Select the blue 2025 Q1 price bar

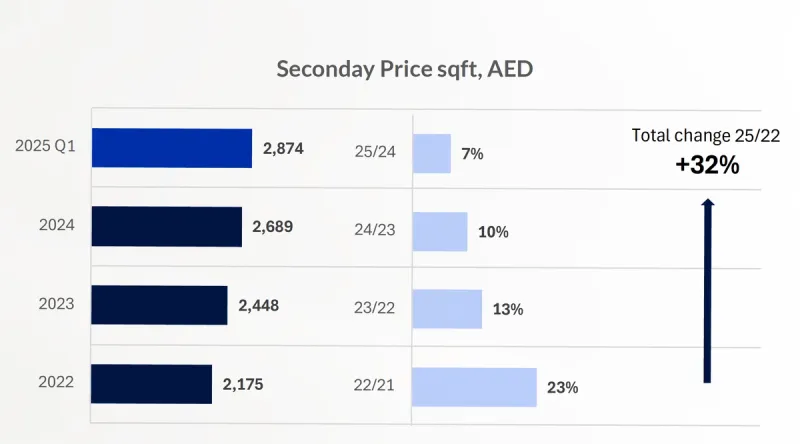171,148
